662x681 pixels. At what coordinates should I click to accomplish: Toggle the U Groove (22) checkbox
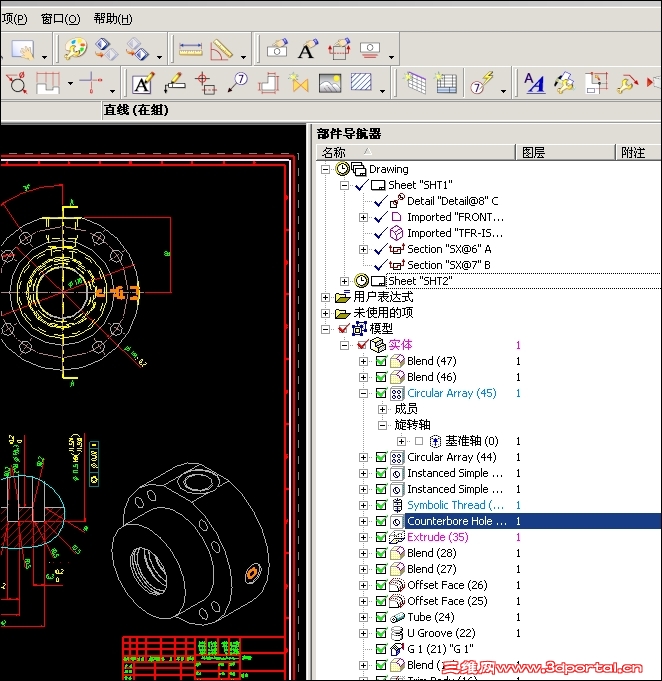coord(381,633)
